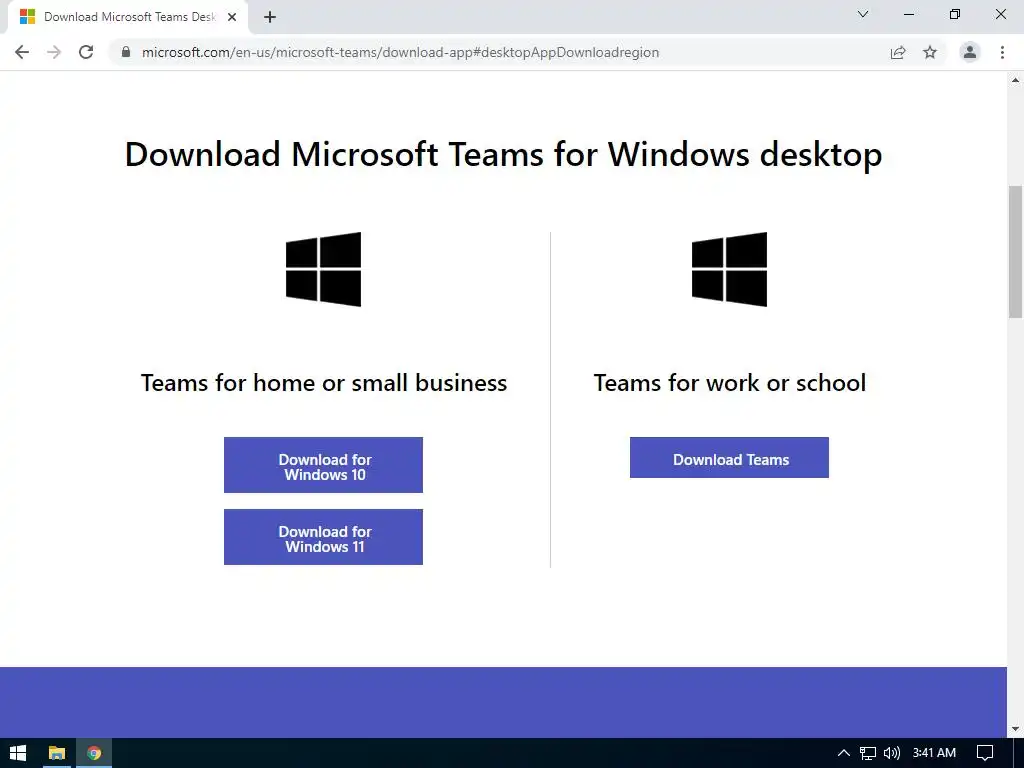Open the Windows Start menu
The width and height of the screenshot is (1024, 768).
tap(18, 753)
